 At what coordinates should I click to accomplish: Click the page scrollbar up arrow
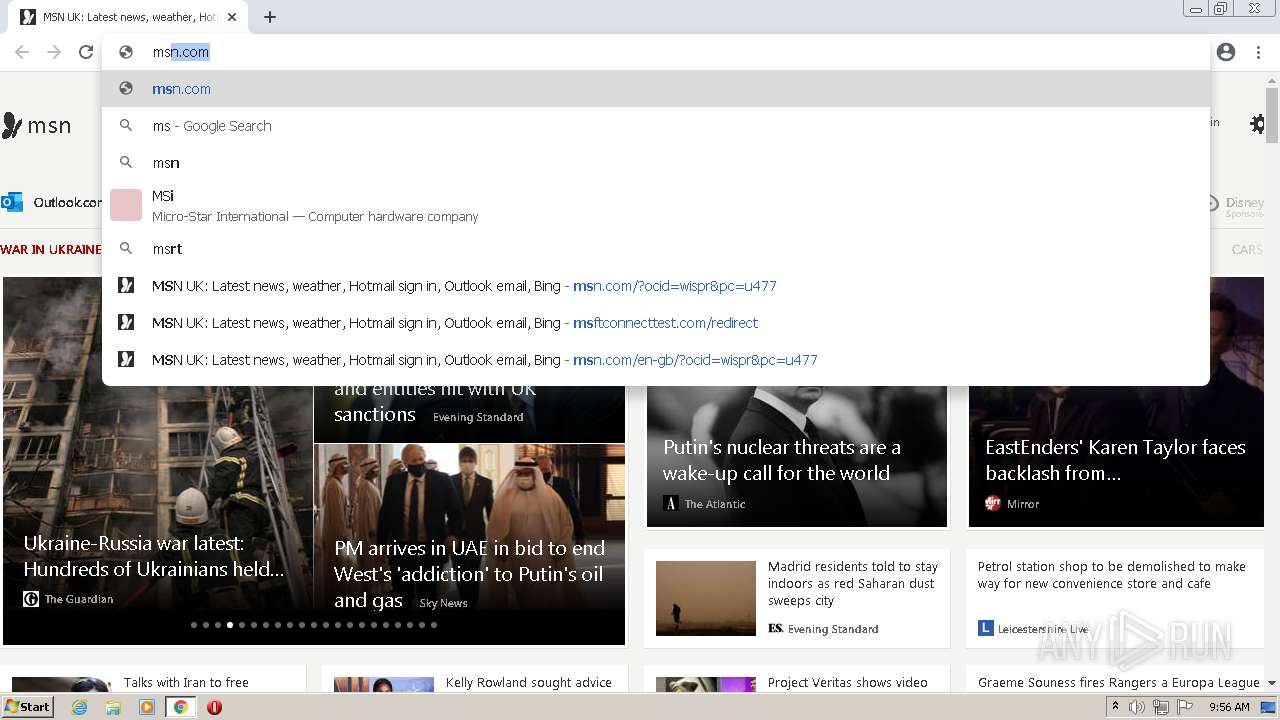coord(1271,79)
